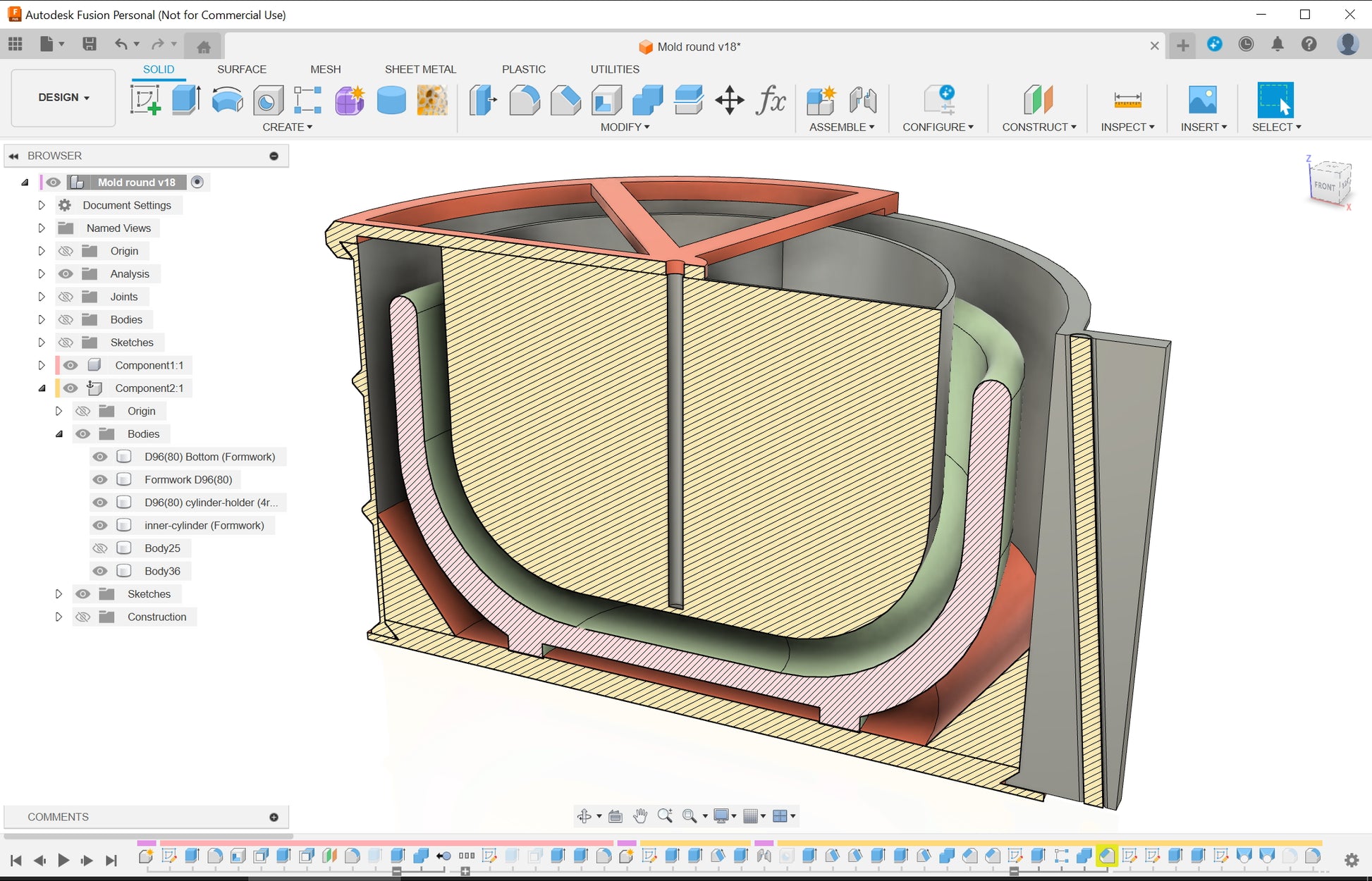Select the Offset Plane construct tool
The height and width of the screenshot is (881, 1372).
1039,99
